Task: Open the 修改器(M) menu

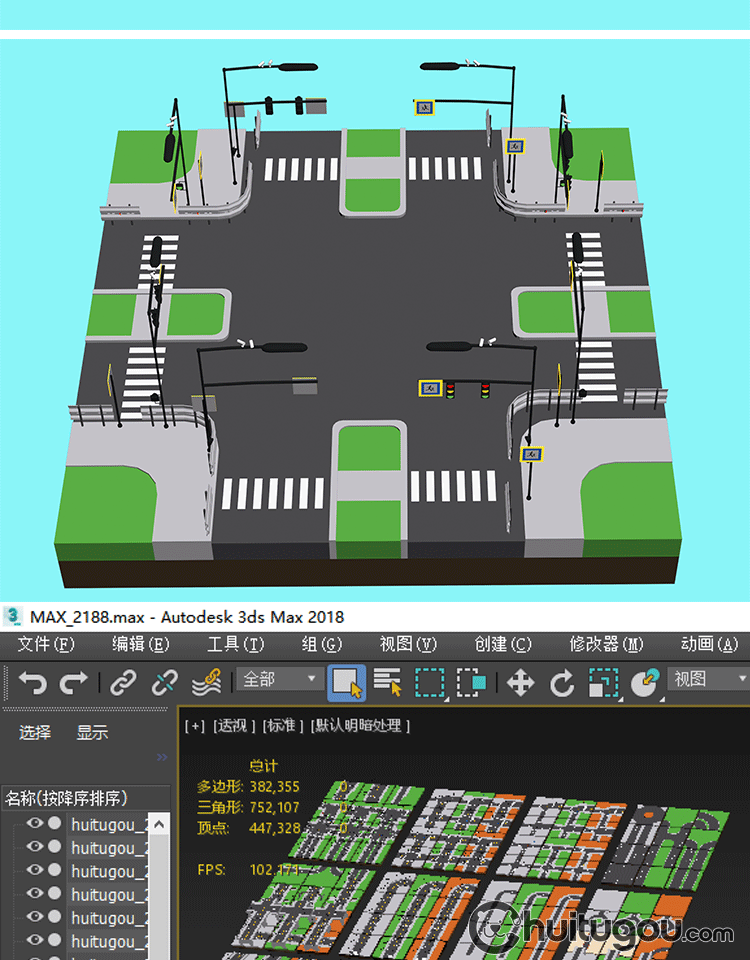Action: pyautogui.click(x=607, y=644)
